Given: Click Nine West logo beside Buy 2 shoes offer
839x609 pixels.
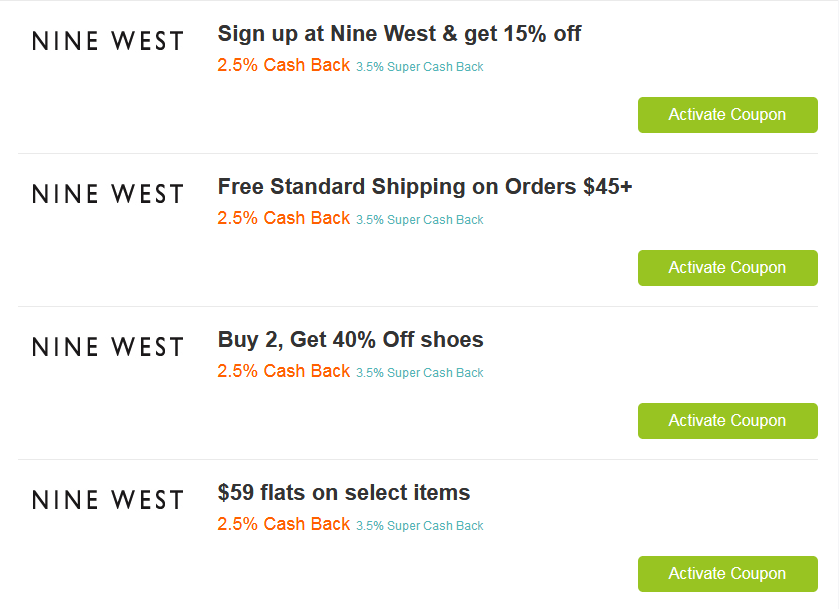Looking at the screenshot, I should [108, 347].
